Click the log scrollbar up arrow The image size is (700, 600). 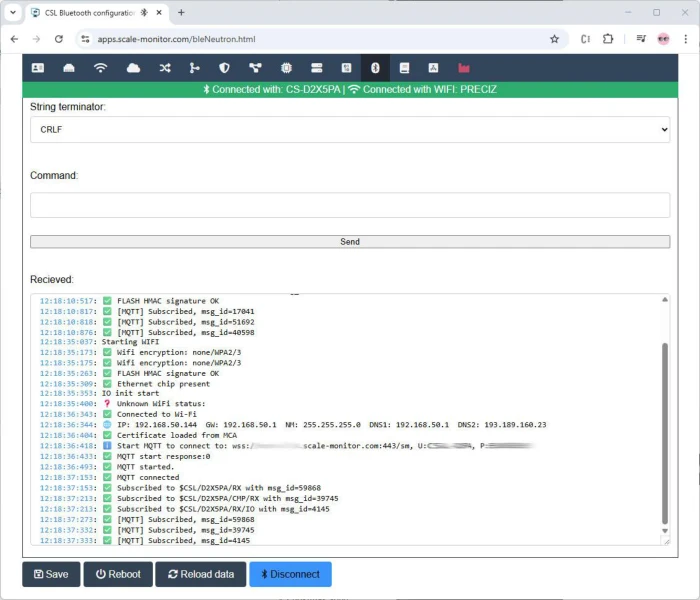(665, 299)
